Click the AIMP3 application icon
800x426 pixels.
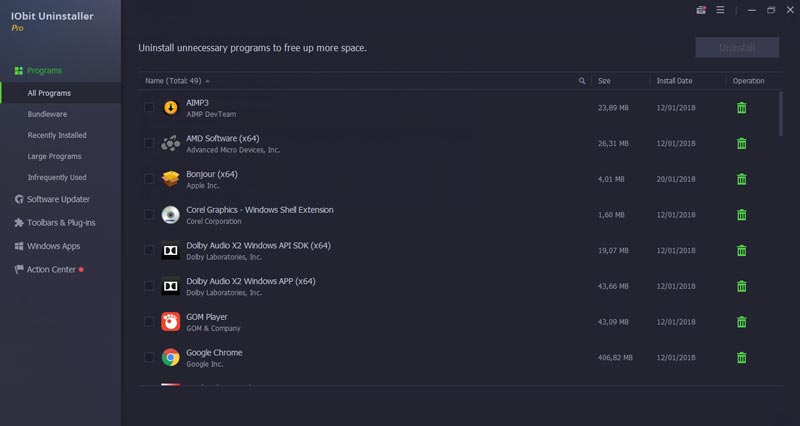click(170, 108)
